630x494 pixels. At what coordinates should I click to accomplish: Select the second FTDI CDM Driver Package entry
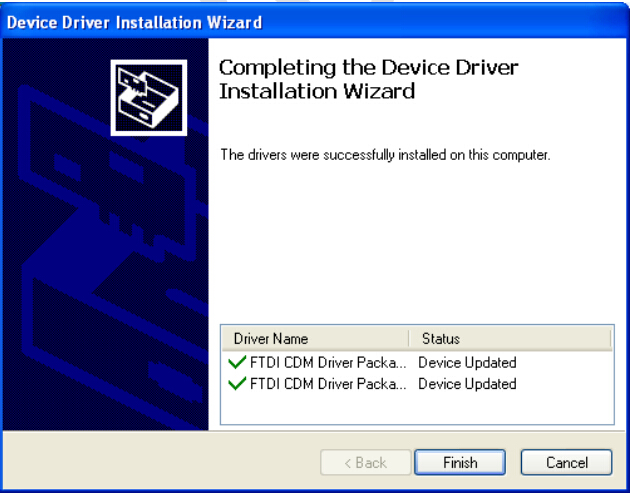click(x=328, y=384)
